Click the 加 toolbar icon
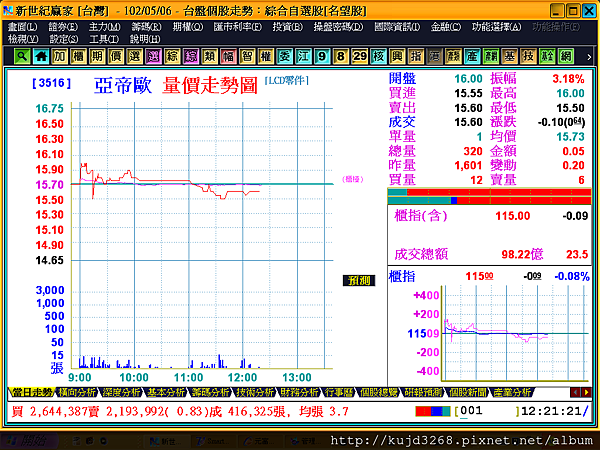Screen dimensions: 600x450 [x=59, y=57]
